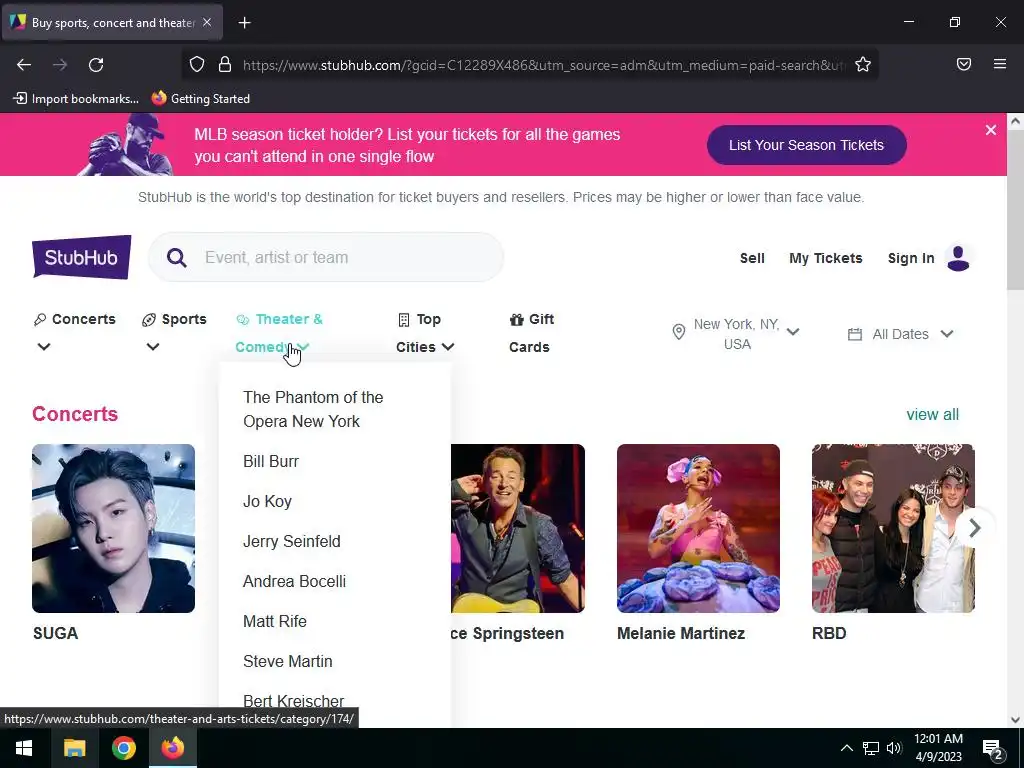Click the Melanie Martinez name label

pyautogui.click(x=681, y=633)
